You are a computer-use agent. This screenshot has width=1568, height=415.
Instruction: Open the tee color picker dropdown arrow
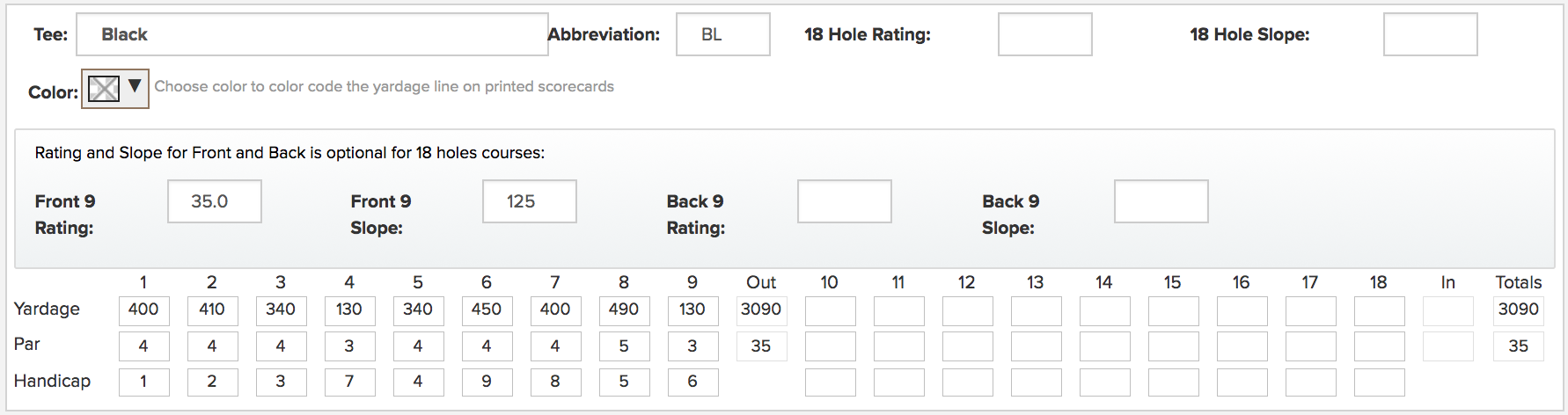135,86
